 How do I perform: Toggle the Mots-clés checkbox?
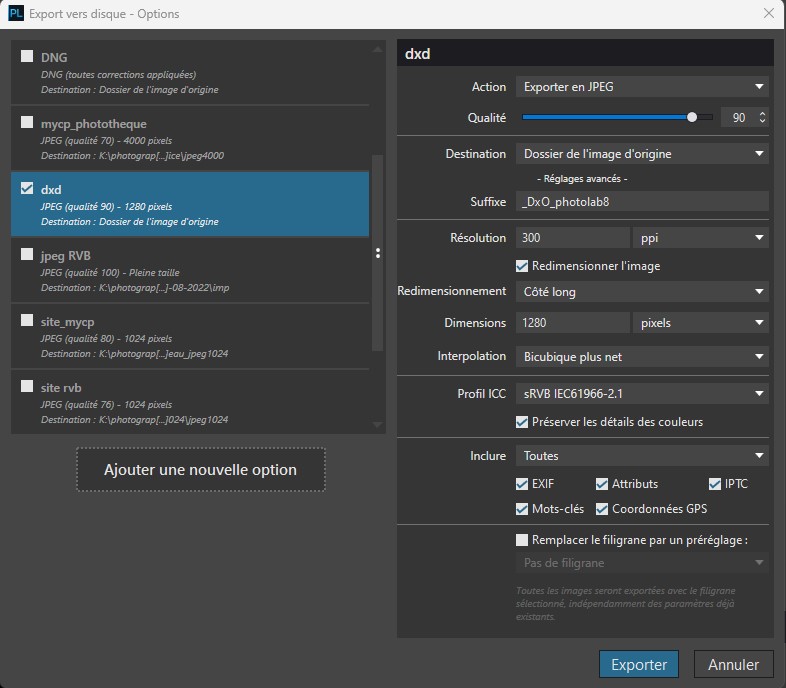522,509
